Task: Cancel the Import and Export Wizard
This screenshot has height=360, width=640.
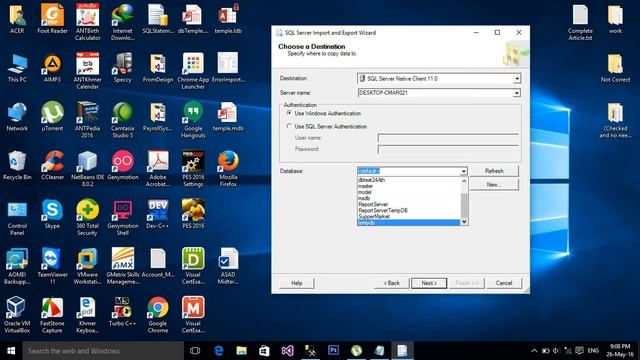Action: tap(504, 283)
